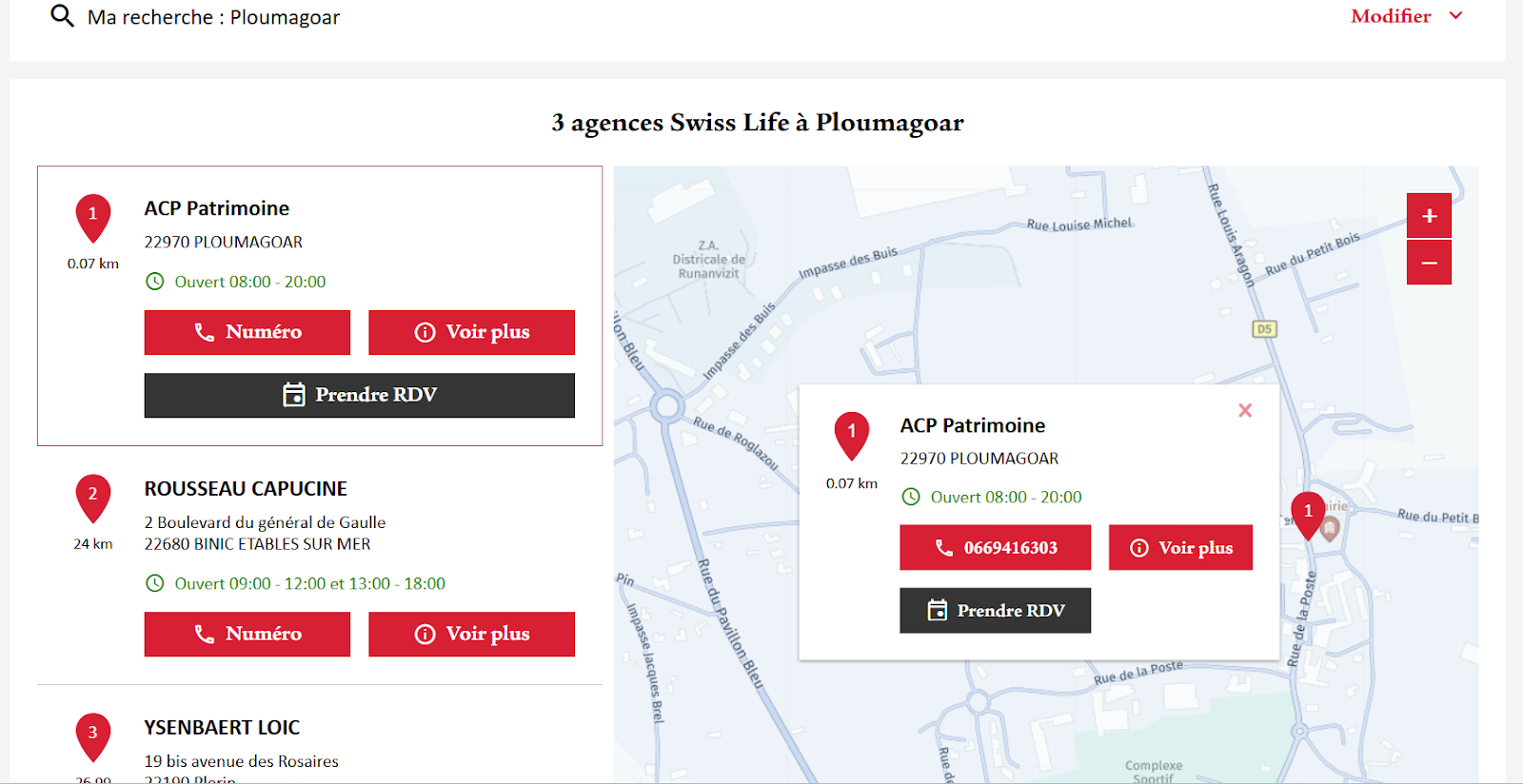Open the ROUSSEAU CAPUCINE agency title

pyautogui.click(x=246, y=489)
